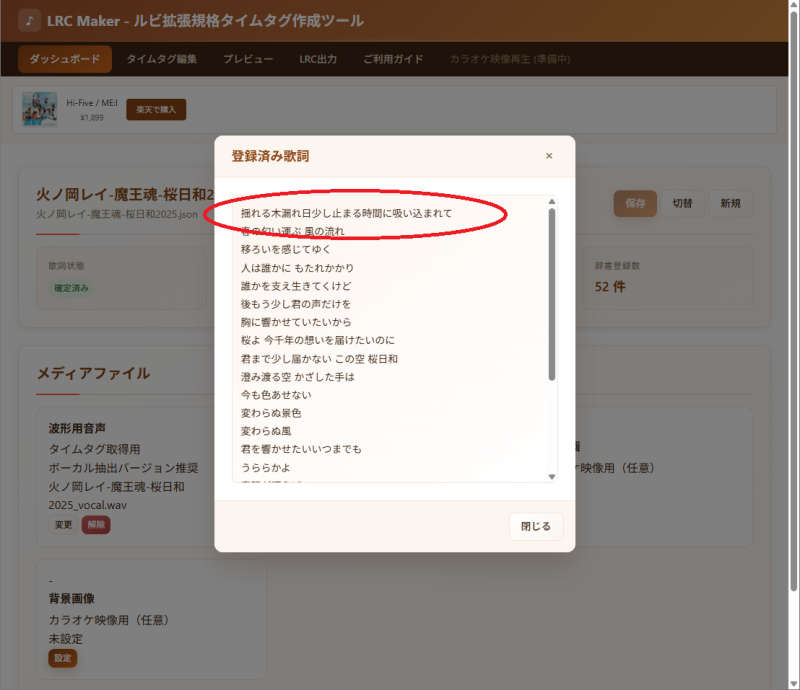The height and width of the screenshot is (690, 800).
Task: Click the 変更 button under 波形用音声
Action: [x=62, y=525]
